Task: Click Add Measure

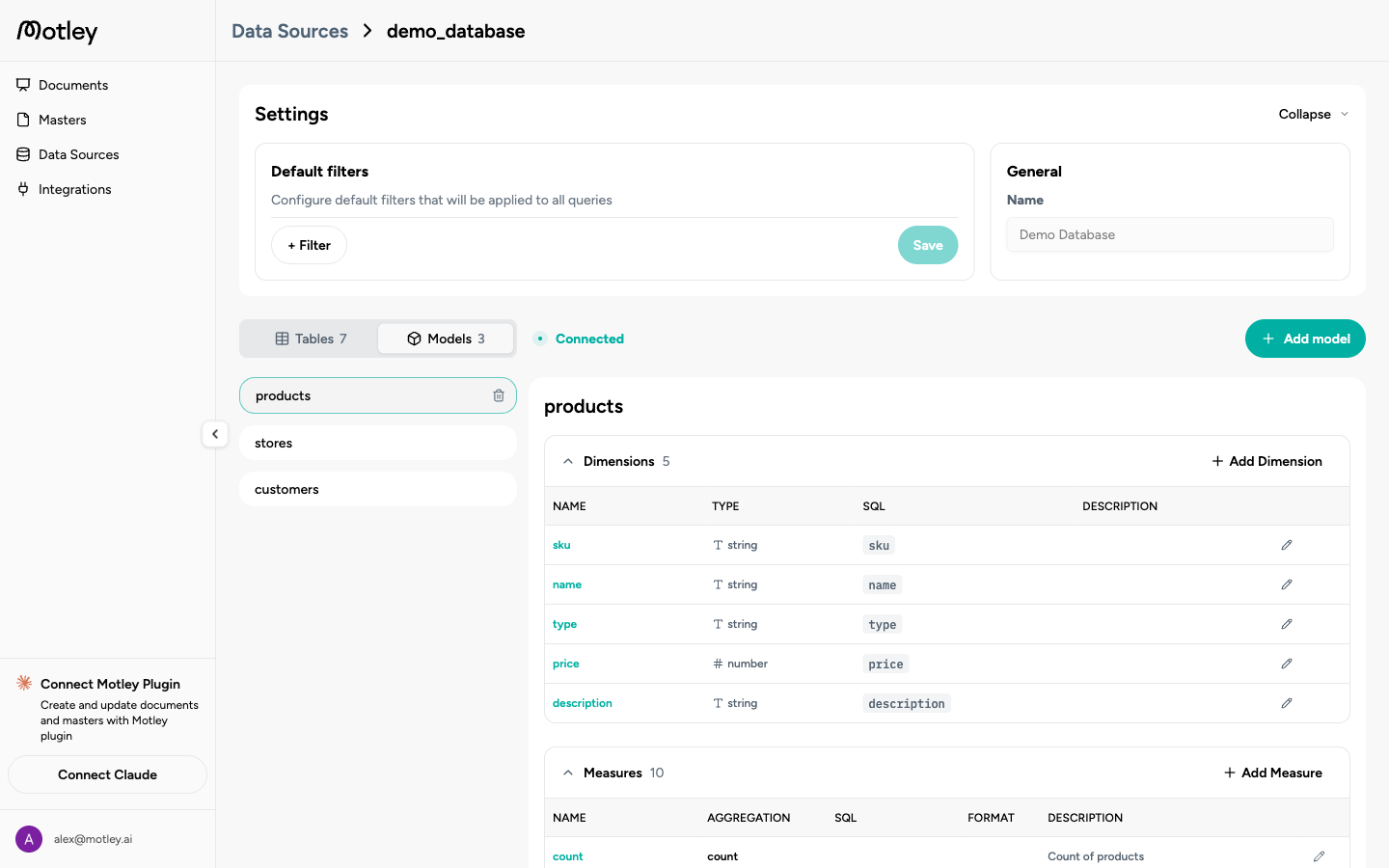Action: (x=1272, y=773)
